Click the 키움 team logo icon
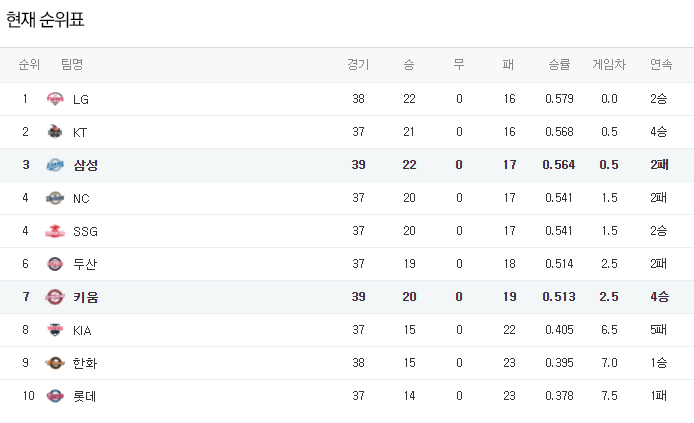The image size is (694, 423). (x=55, y=297)
